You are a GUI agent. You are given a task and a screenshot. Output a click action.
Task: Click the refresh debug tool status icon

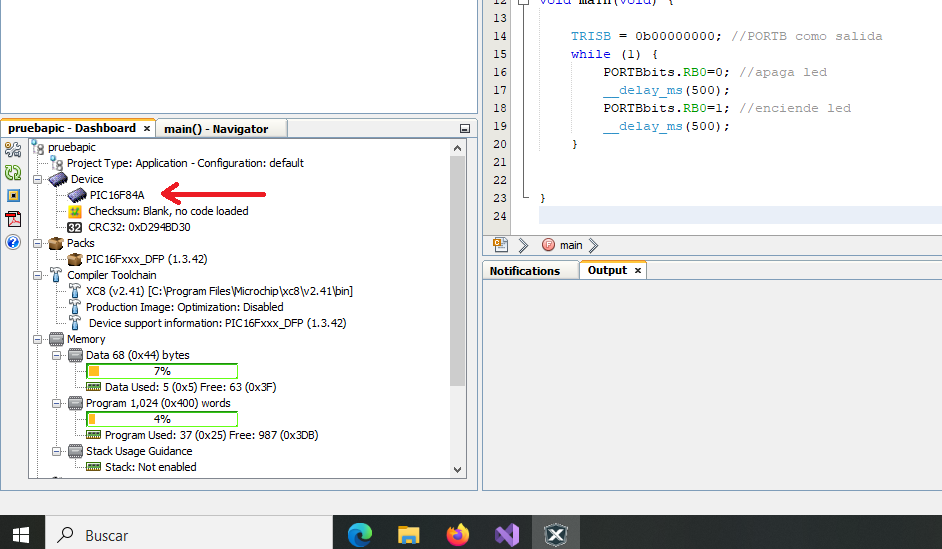click(x=13, y=172)
